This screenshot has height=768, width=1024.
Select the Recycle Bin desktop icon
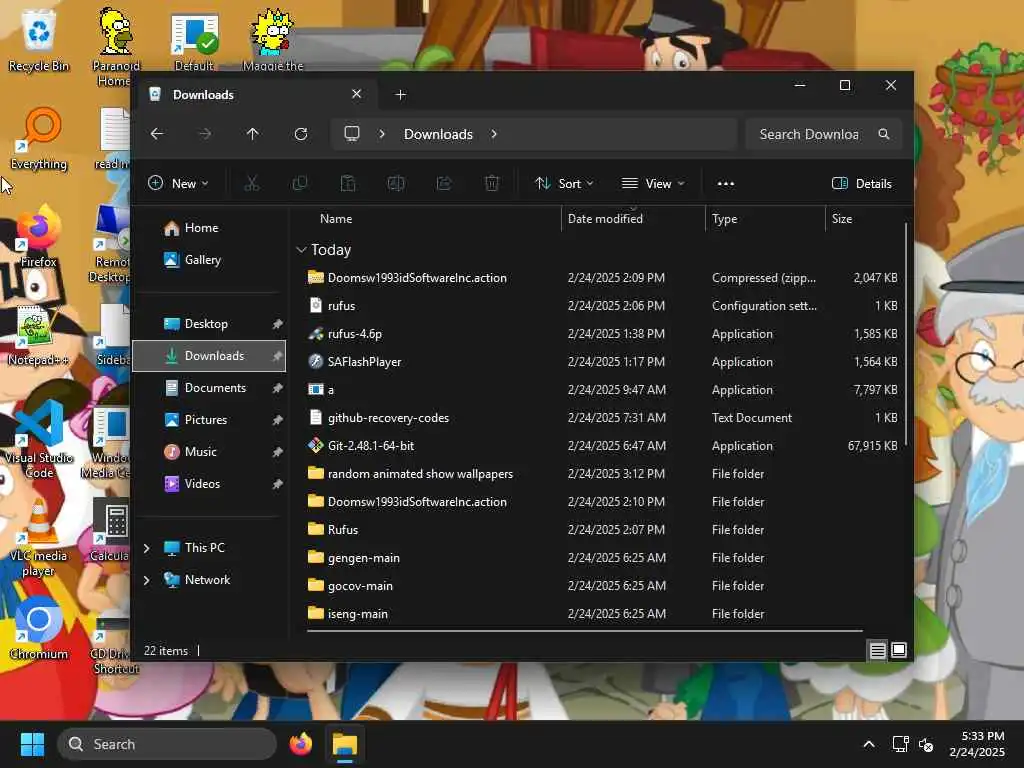pos(39,40)
